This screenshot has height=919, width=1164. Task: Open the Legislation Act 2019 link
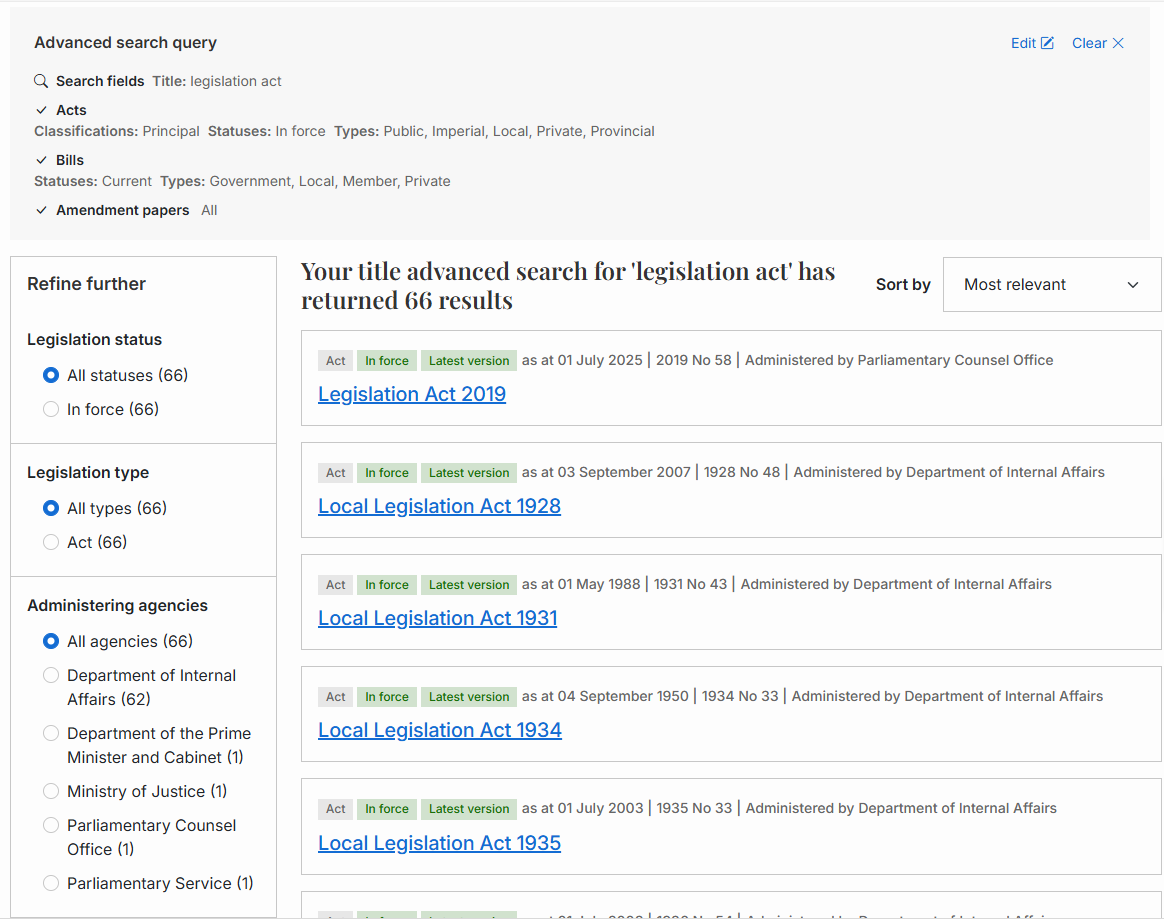(412, 394)
